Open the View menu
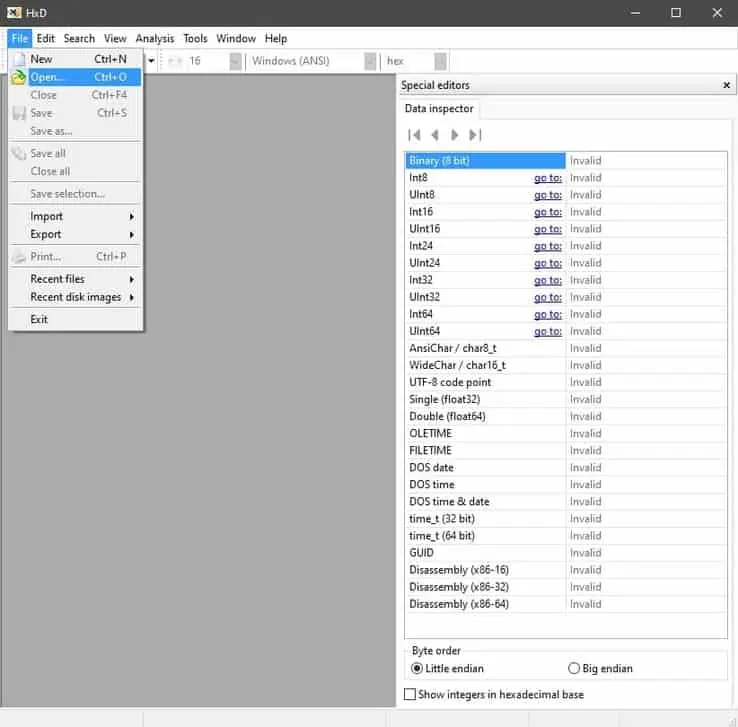 point(115,39)
